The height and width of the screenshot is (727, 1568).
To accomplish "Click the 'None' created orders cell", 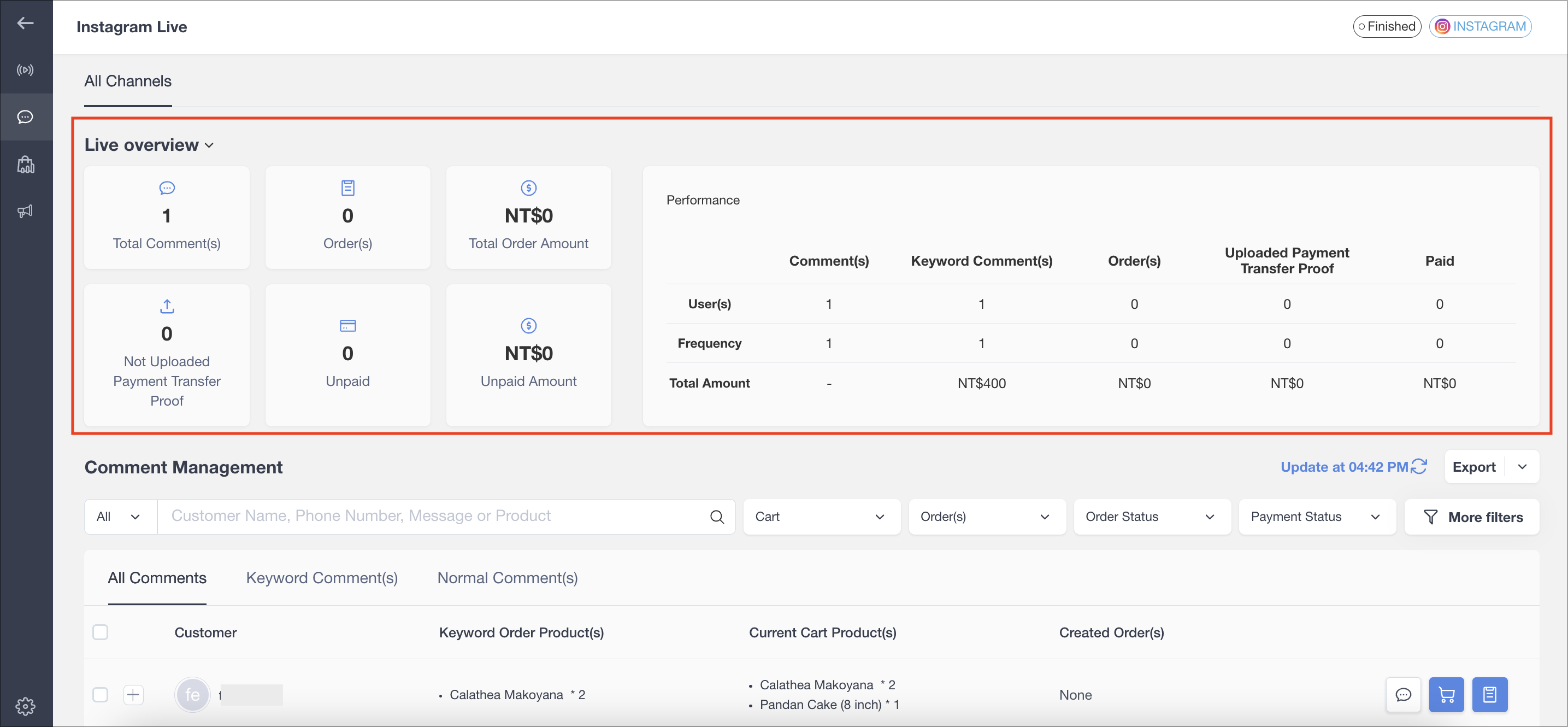I will point(1075,695).
